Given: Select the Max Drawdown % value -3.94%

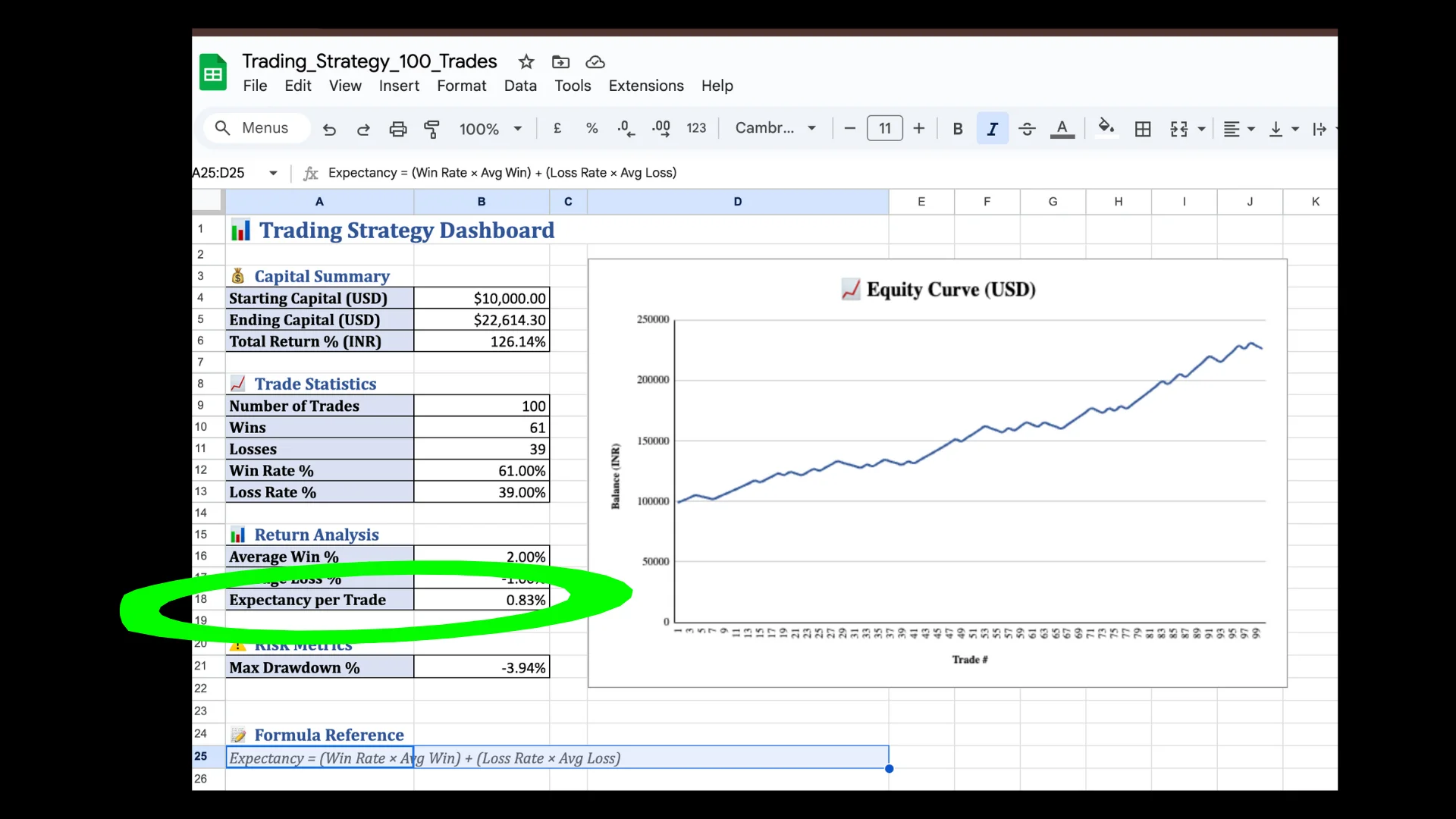Looking at the screenshot, I should [x=482, y=667].
